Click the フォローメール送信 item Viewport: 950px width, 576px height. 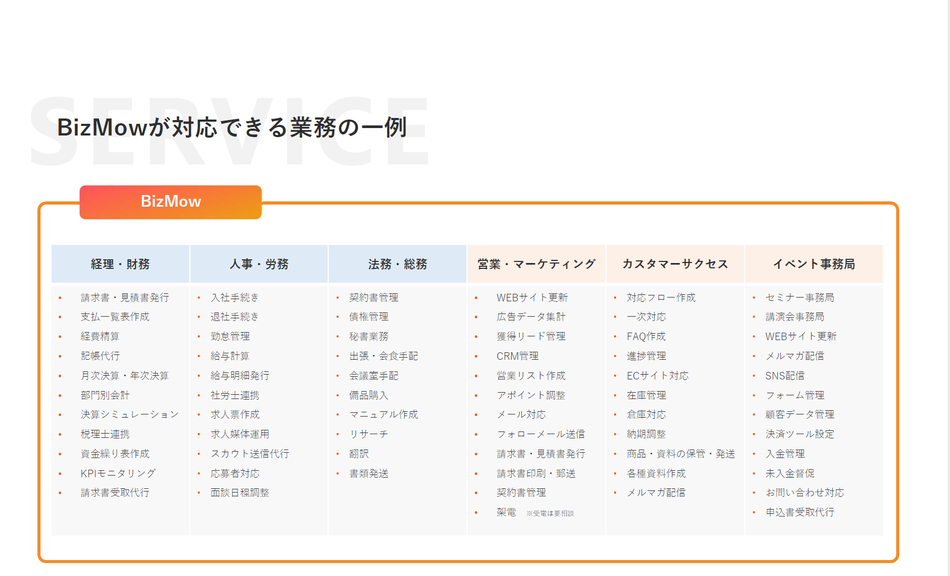(x=540, y=434)
